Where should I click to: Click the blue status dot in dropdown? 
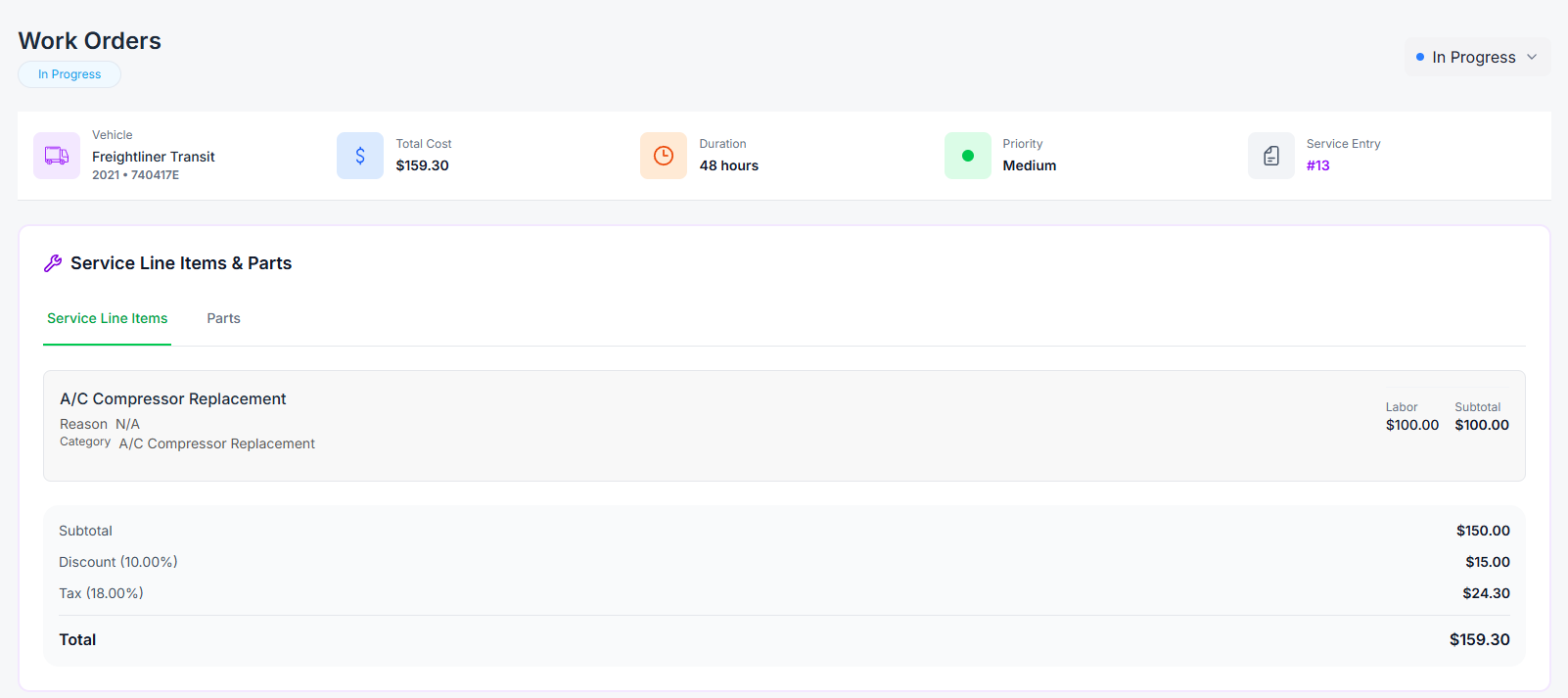click(1420, 58)
